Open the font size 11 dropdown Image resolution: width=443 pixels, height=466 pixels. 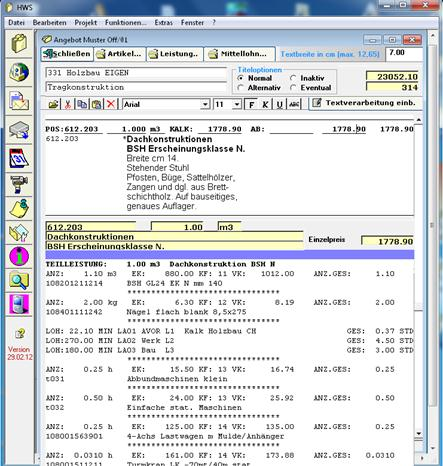click(x=237, y=104)
